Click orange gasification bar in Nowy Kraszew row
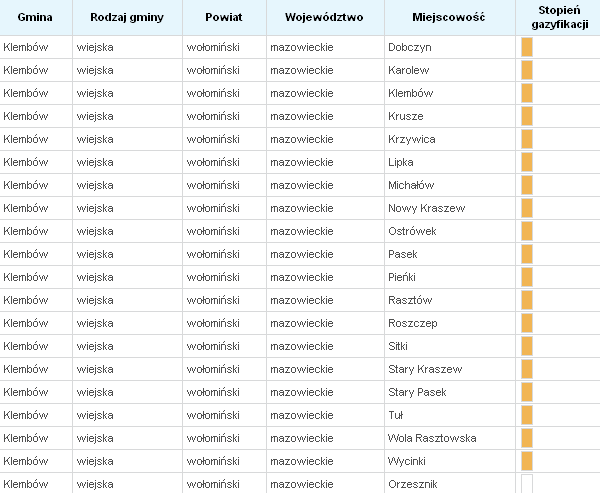 pos(527,208)
